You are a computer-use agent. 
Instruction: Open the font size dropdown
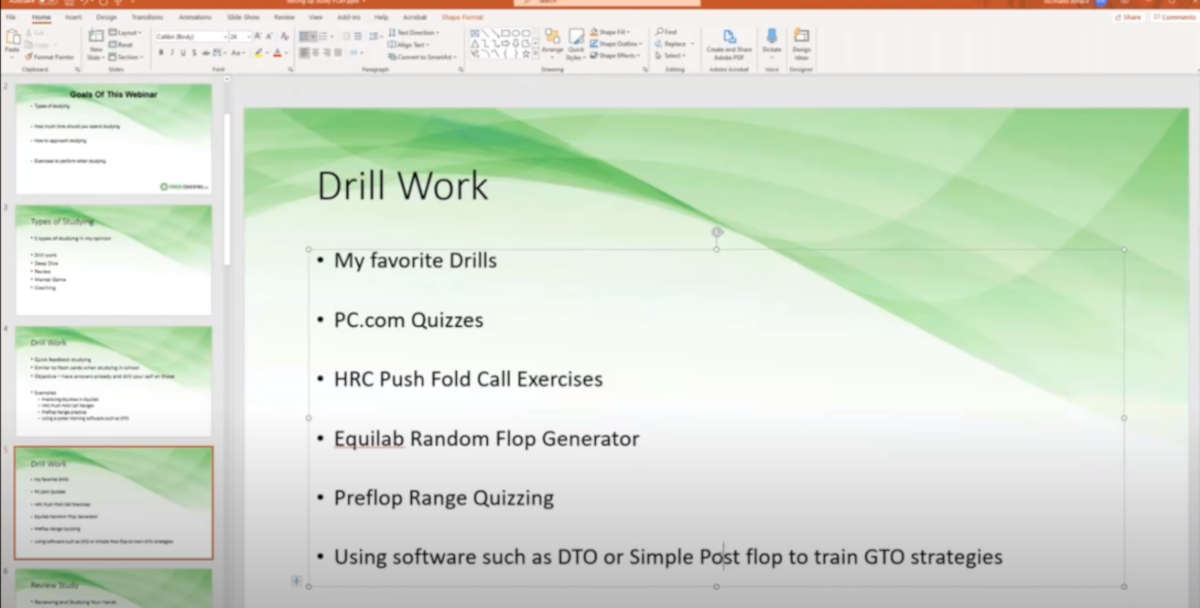(x=238, y=36)
